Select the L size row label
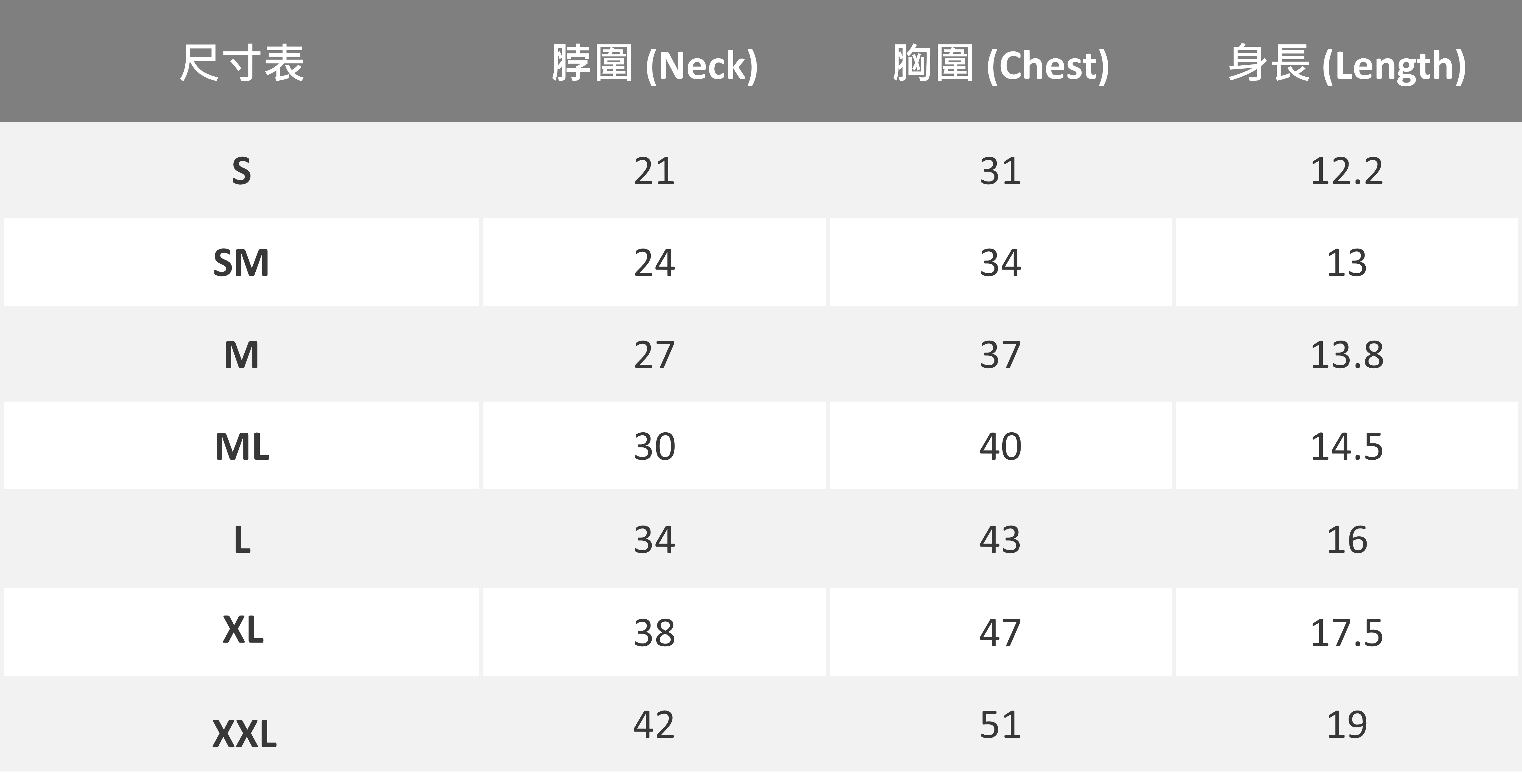This screenshot has height=784, width=1522. coord(242,539)
